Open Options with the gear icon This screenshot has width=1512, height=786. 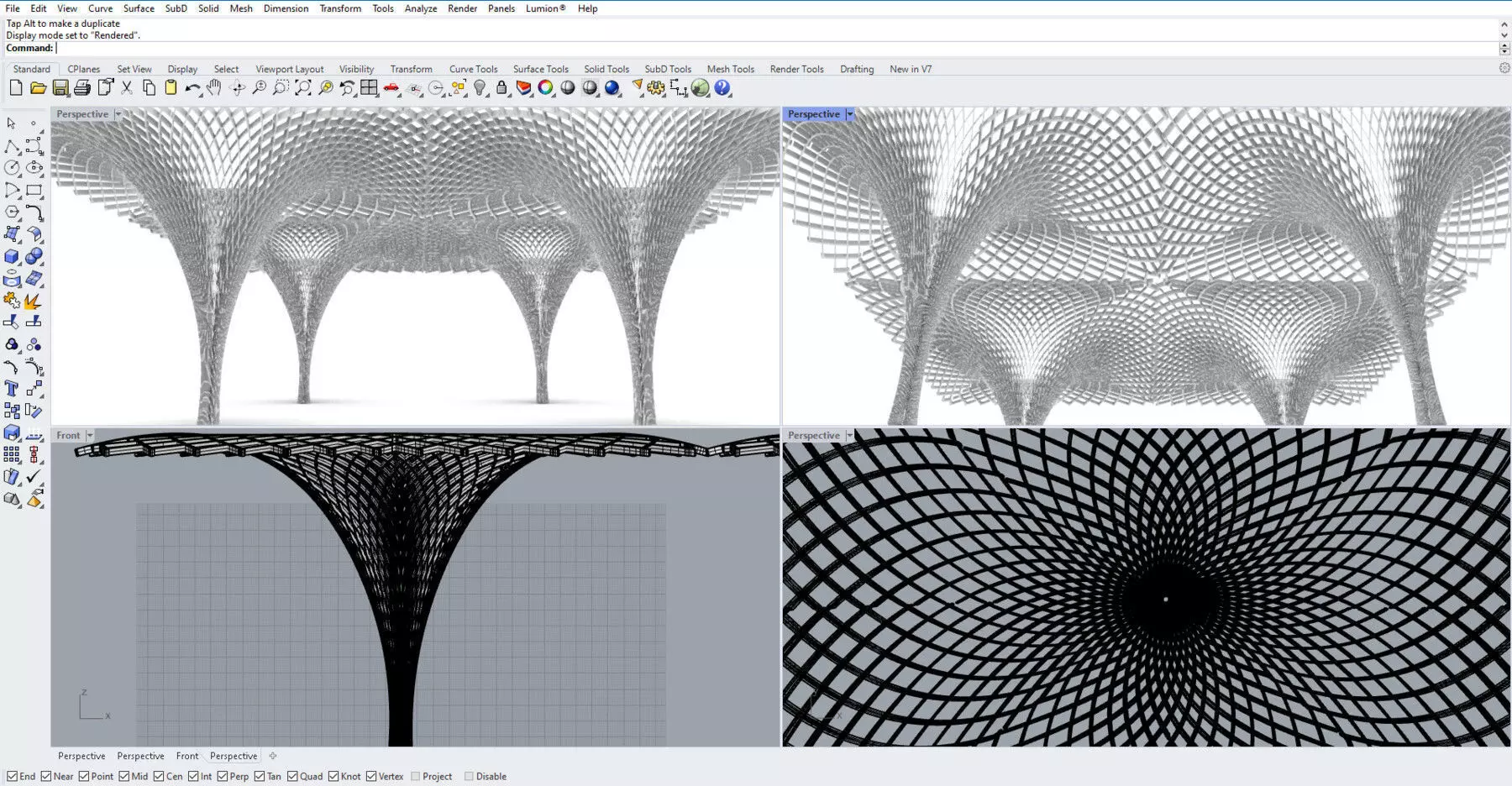(x=656, y=88)
